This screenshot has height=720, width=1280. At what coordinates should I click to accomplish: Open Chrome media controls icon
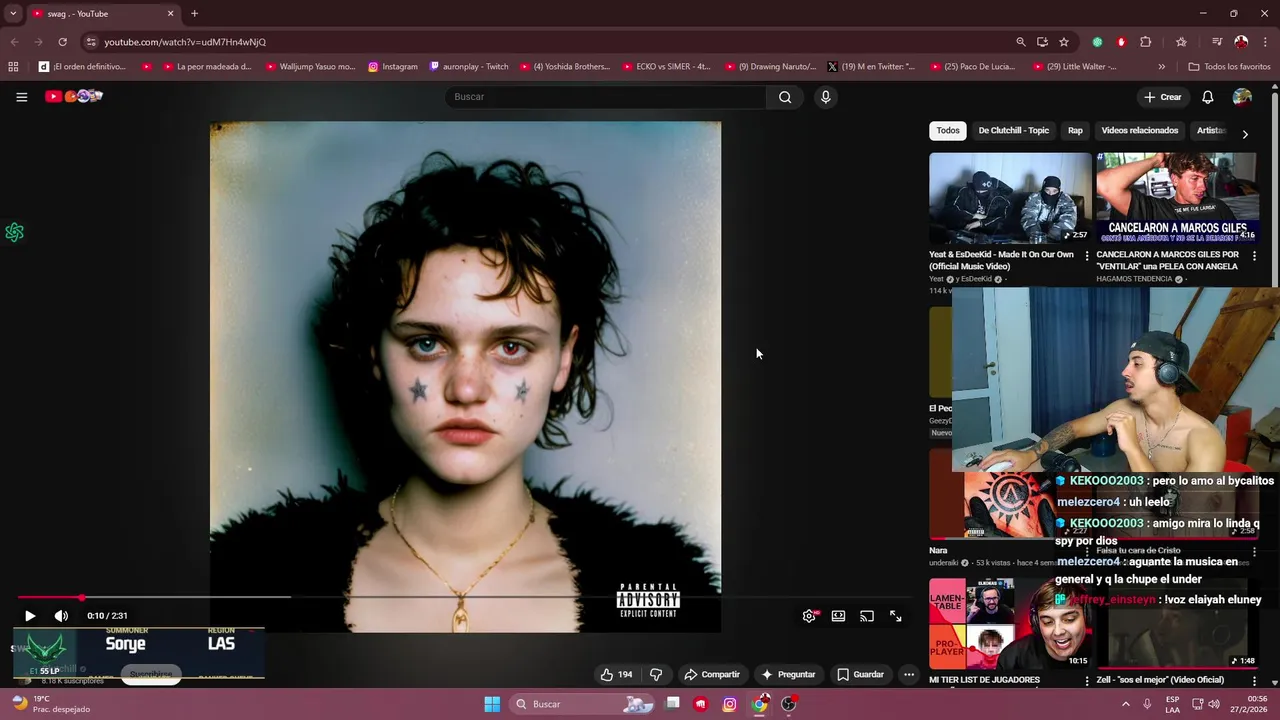coord(1217,42)
